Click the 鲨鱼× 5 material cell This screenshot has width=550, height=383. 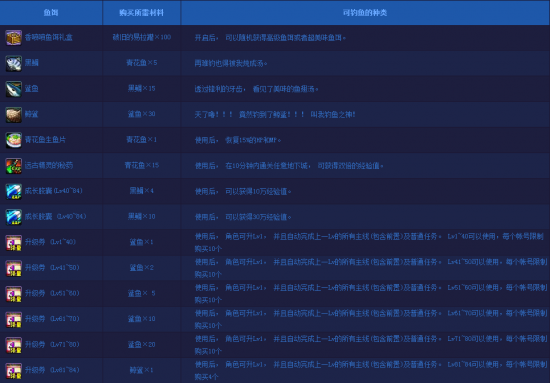click(142, 294)
